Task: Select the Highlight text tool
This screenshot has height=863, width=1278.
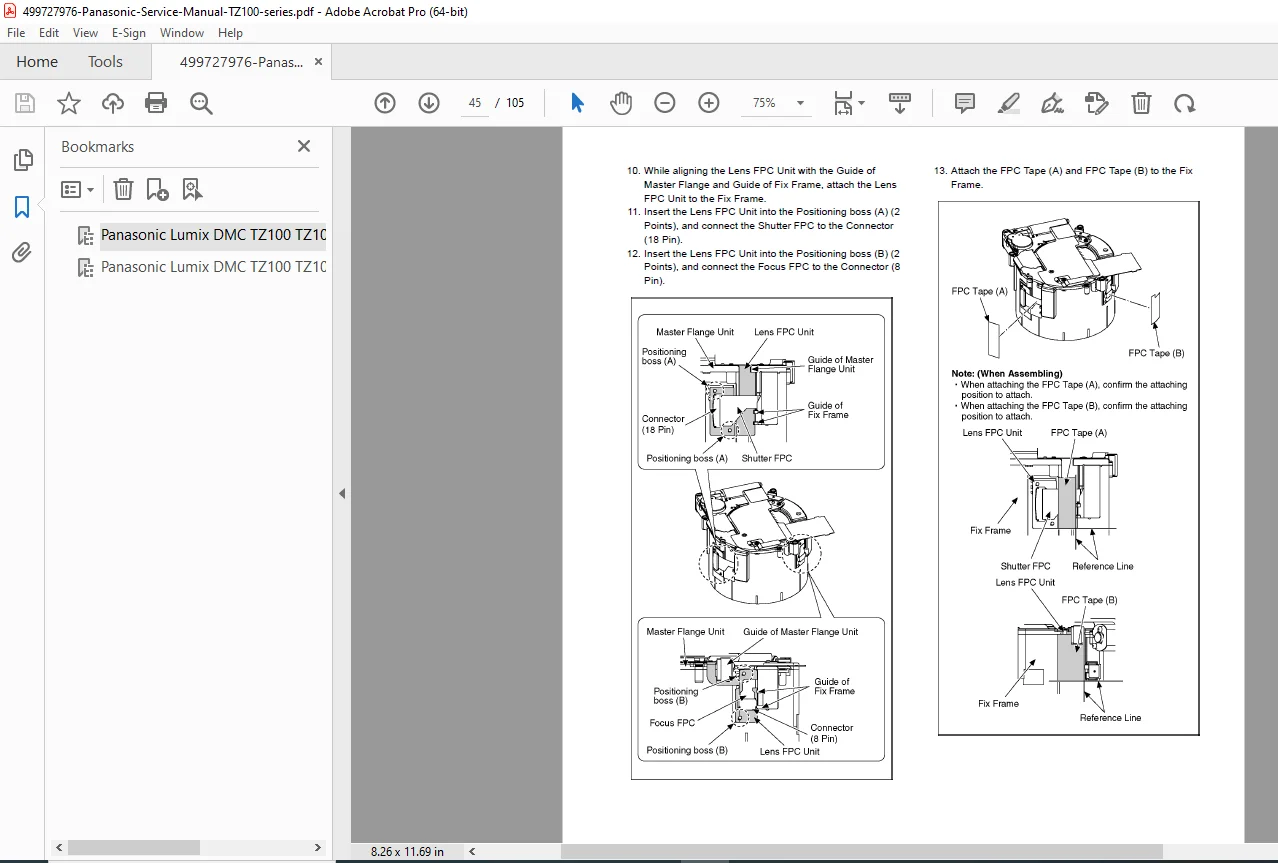Action: pyautogui.click(x=1009, y=103)
